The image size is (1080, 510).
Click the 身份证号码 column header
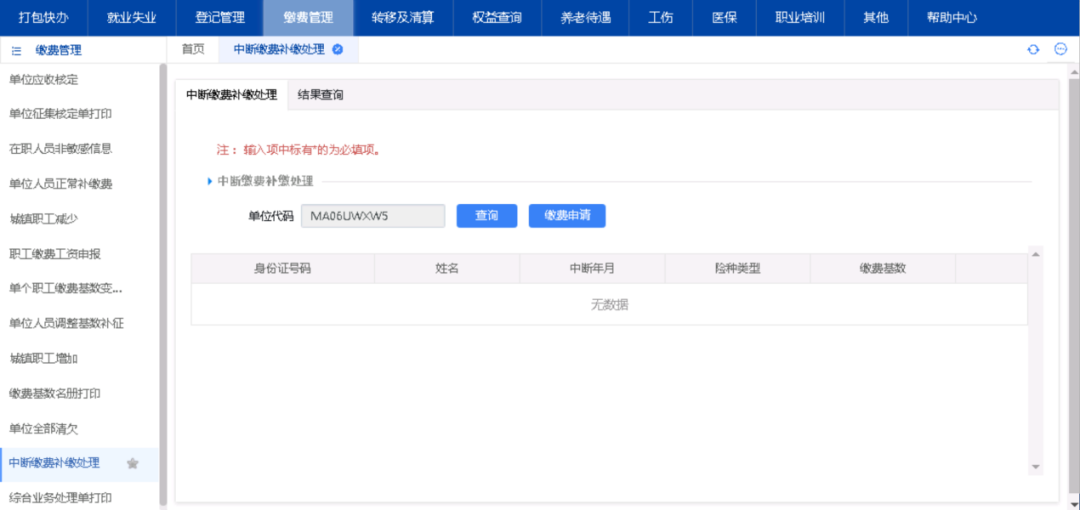[x=283, y=268]
